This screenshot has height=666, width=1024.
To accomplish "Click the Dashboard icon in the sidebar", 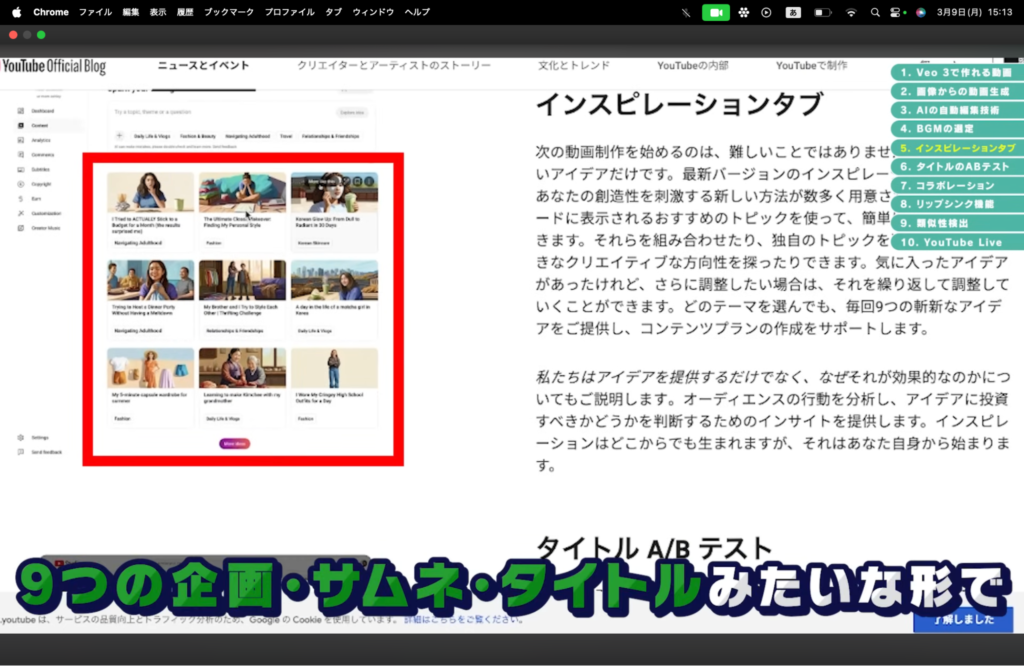I will pyautogui.click(x=21, y=111).
